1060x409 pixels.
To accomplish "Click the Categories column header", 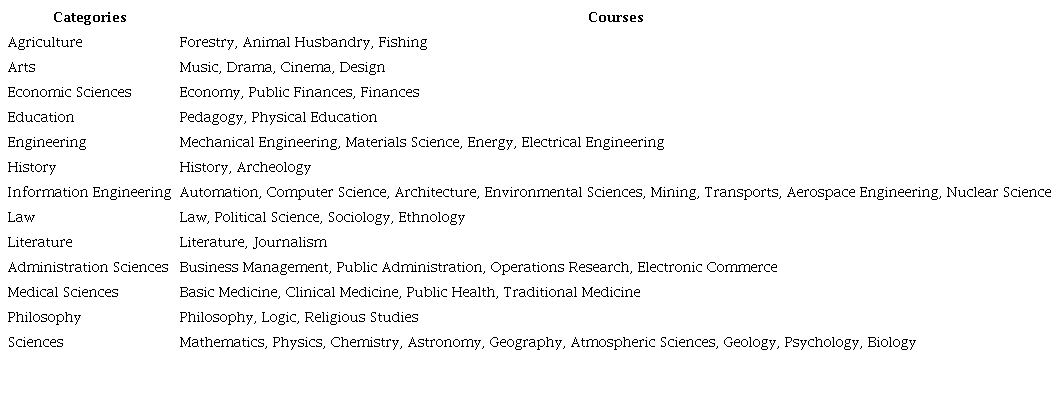I will [x=89, y=18].
